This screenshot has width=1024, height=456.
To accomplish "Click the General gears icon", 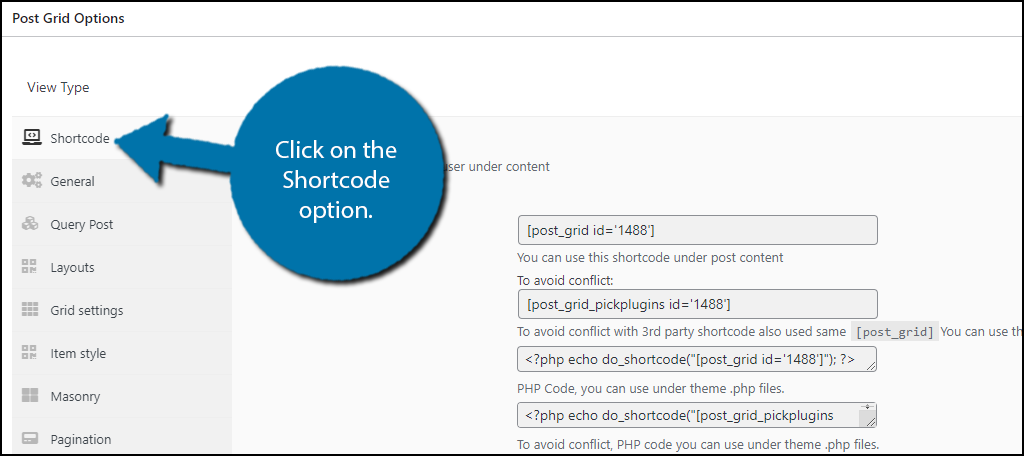I will coord(31,180).
